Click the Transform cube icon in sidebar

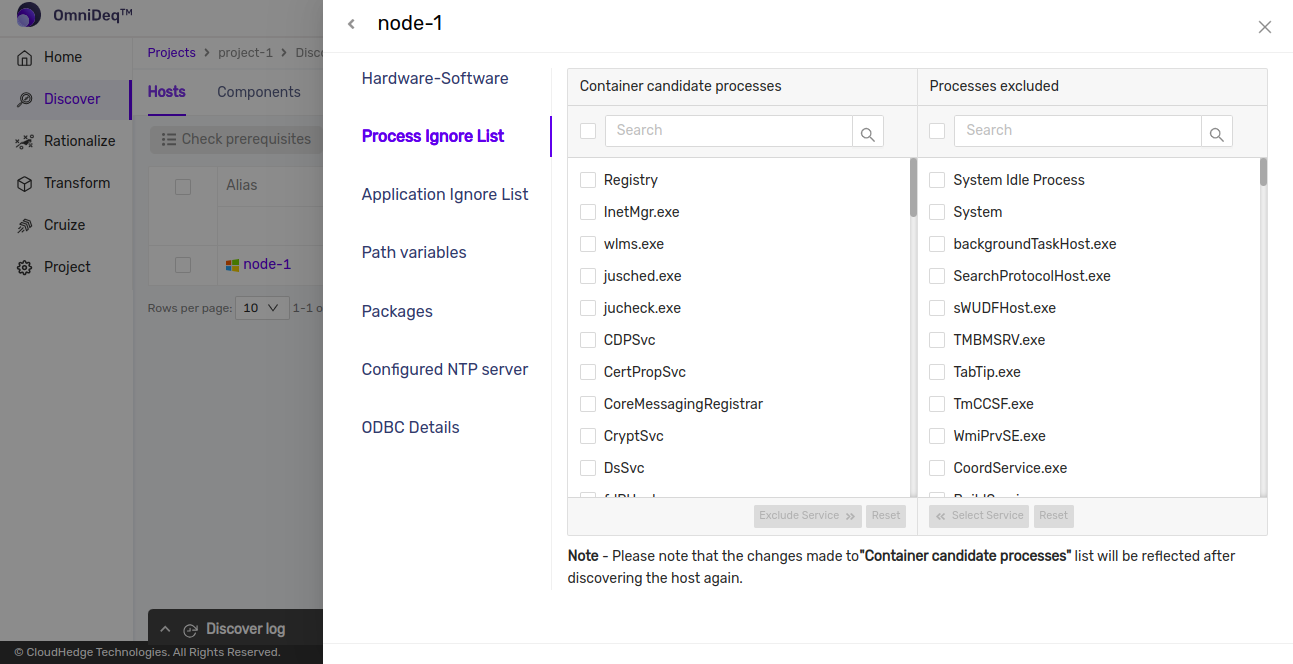point(25,183)
